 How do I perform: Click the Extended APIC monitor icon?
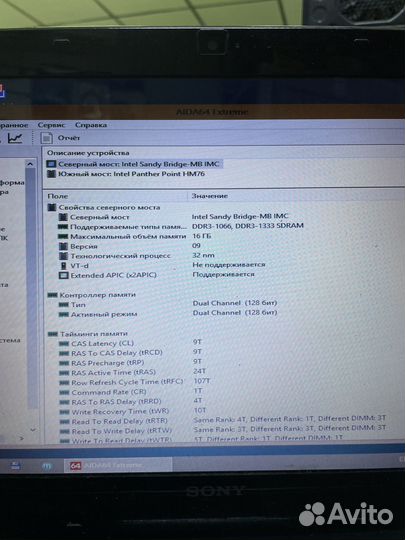[x=63, y=276]
